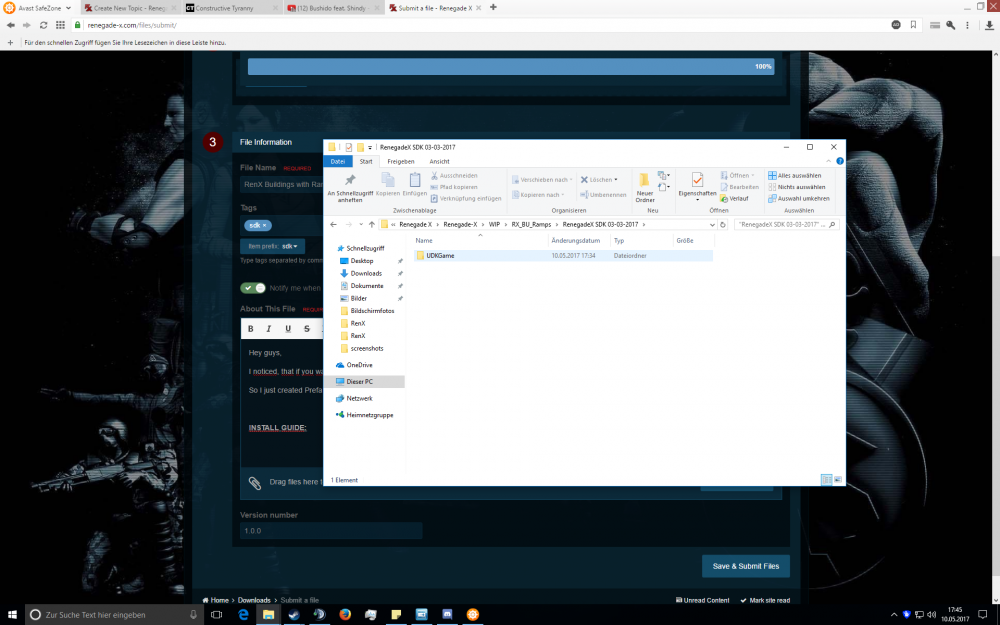Click Strikethrough button in forum editor
This screenshot has height=625, width=1000.
[307, 328]
